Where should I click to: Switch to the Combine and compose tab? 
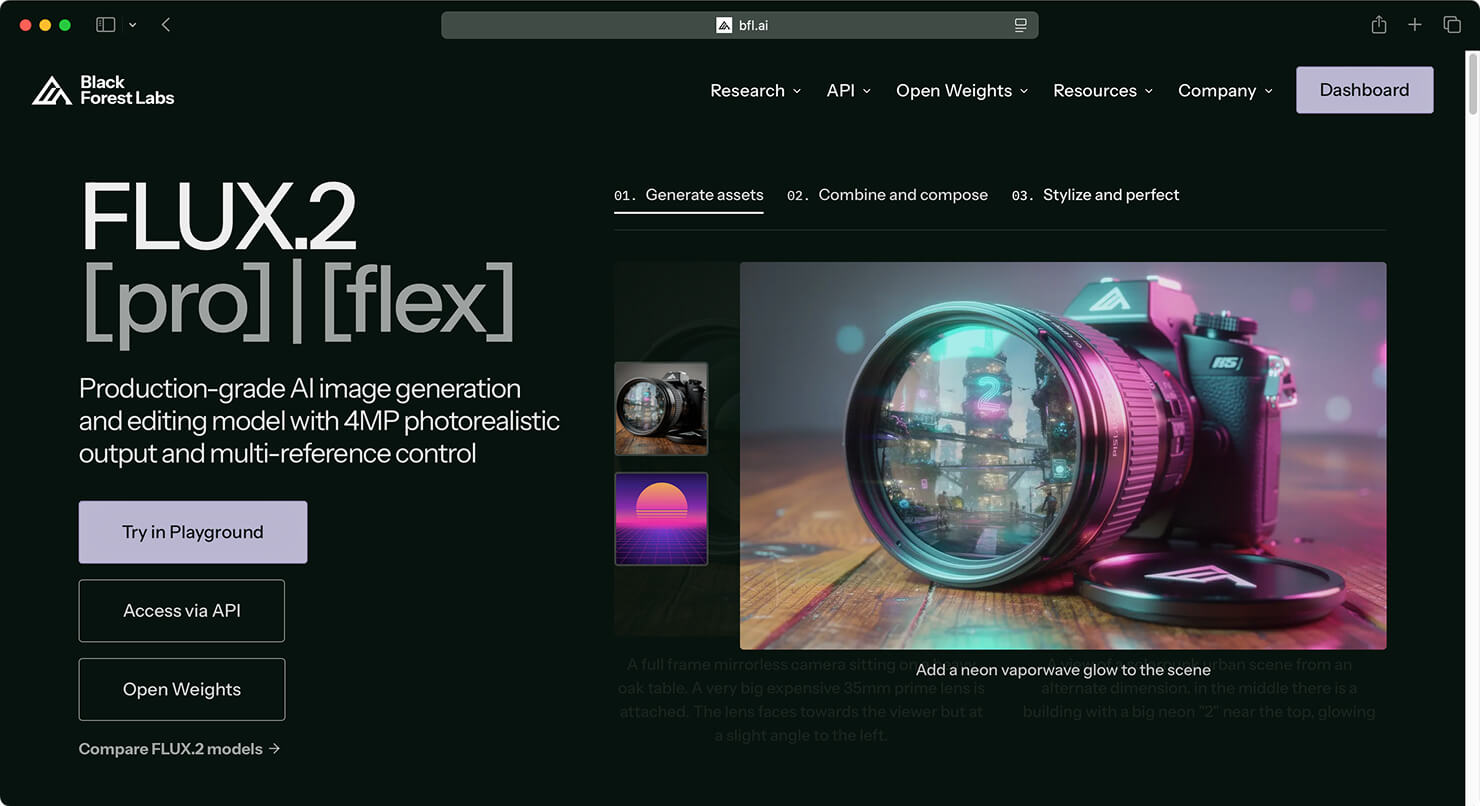point(902,194)
